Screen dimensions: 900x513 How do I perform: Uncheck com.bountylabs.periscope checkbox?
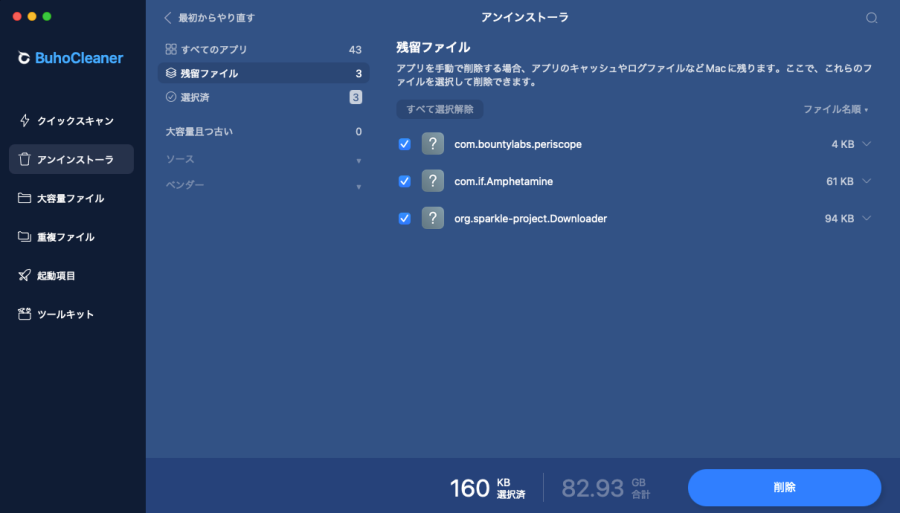tap(405, 144)
